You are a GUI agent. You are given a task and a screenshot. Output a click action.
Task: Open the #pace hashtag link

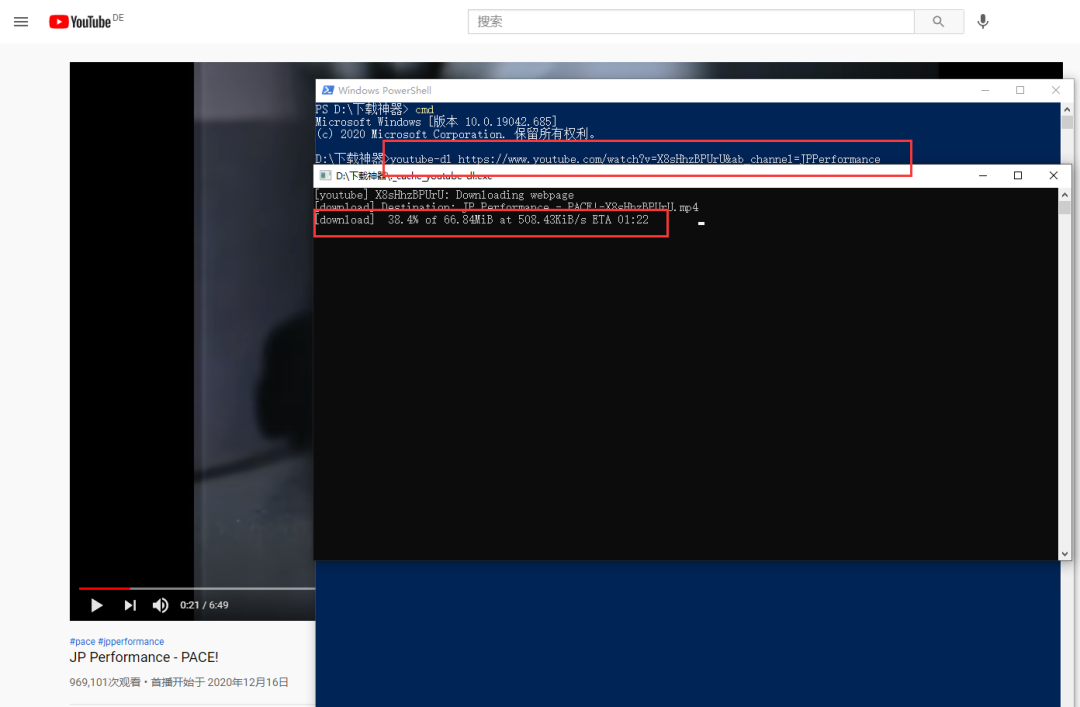pos(82,642)
